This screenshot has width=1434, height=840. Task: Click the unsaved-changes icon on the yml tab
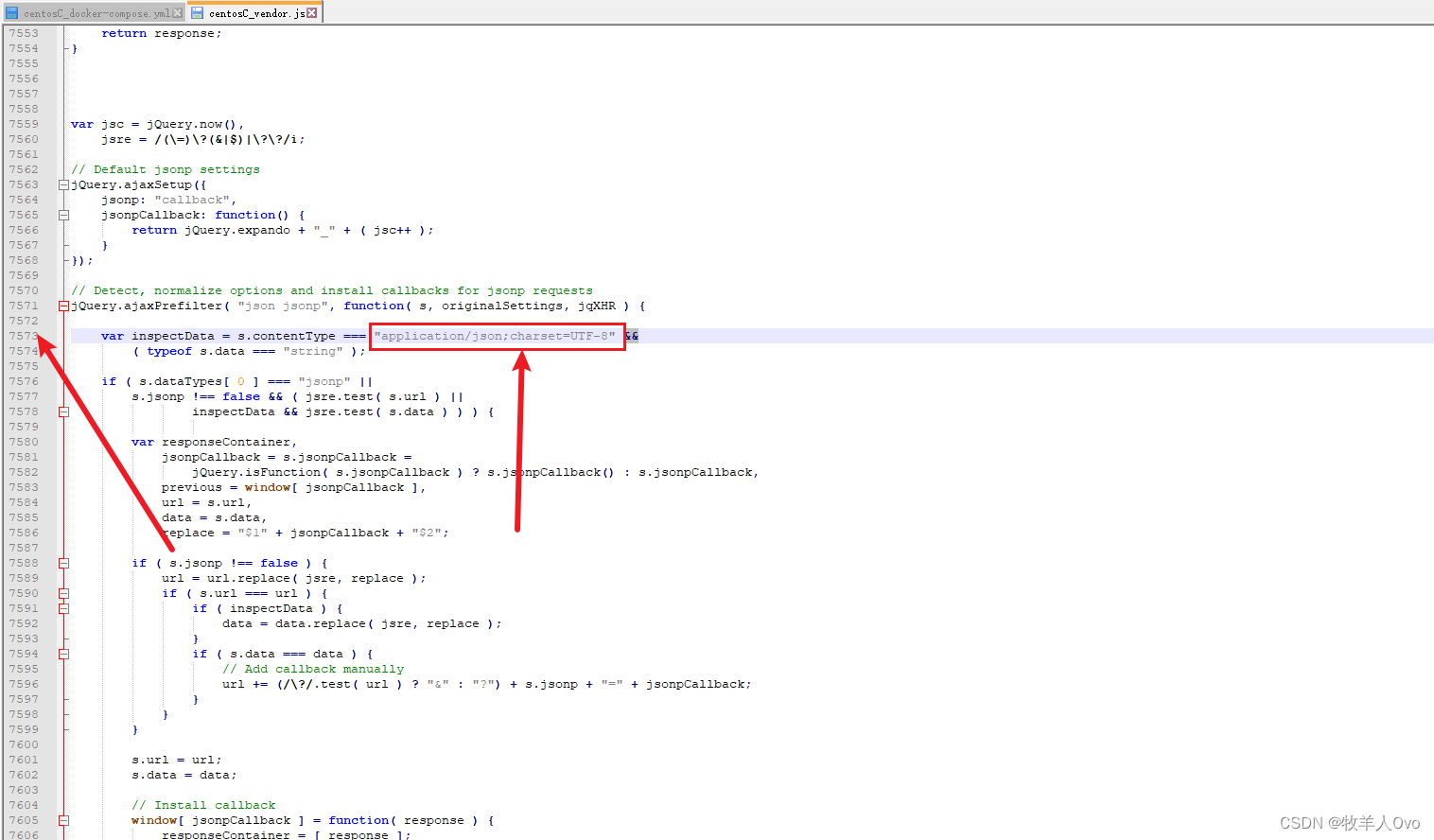(10, 13)
